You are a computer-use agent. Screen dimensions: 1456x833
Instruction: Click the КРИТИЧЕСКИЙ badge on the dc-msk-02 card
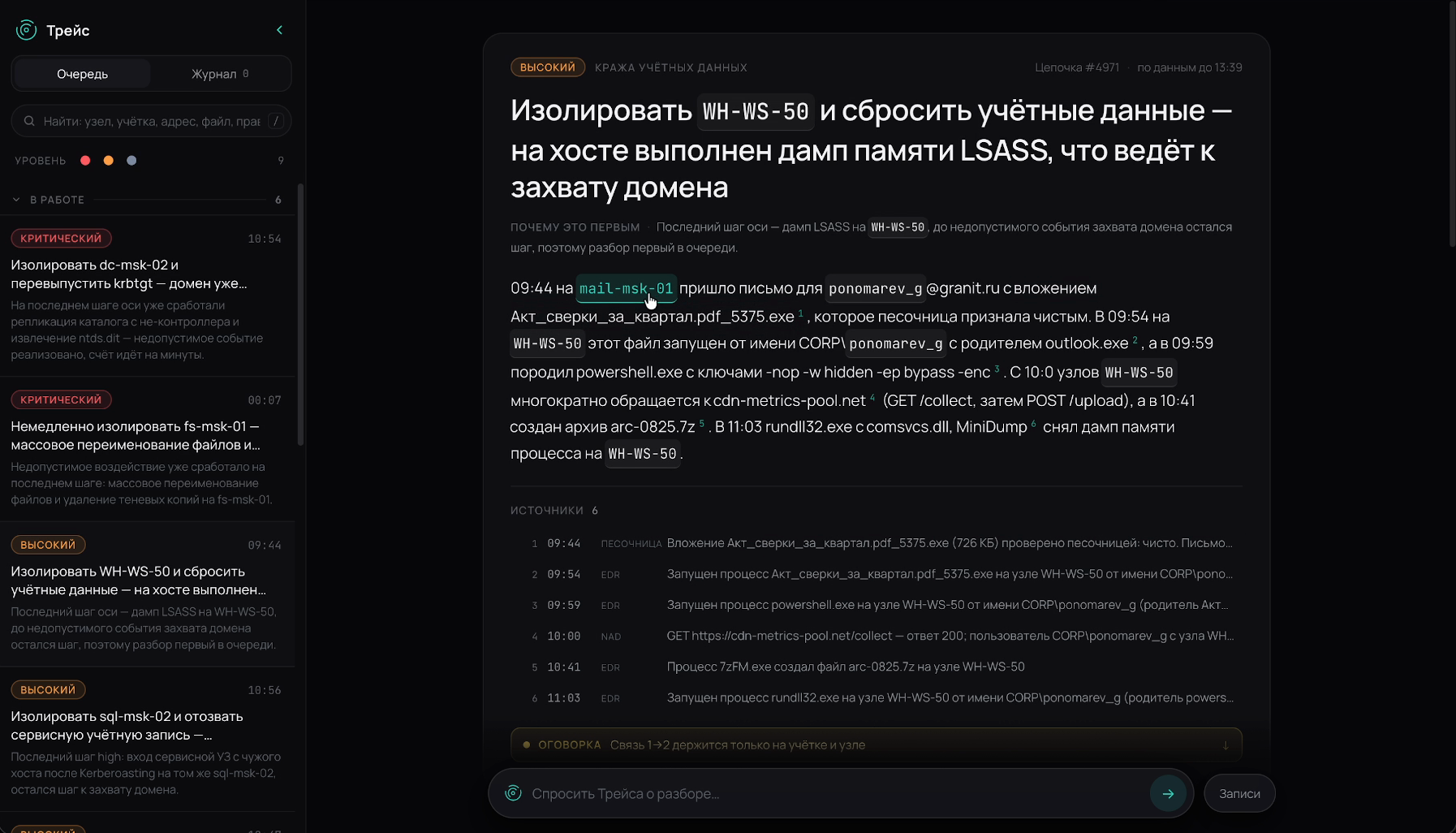(61, 238)
